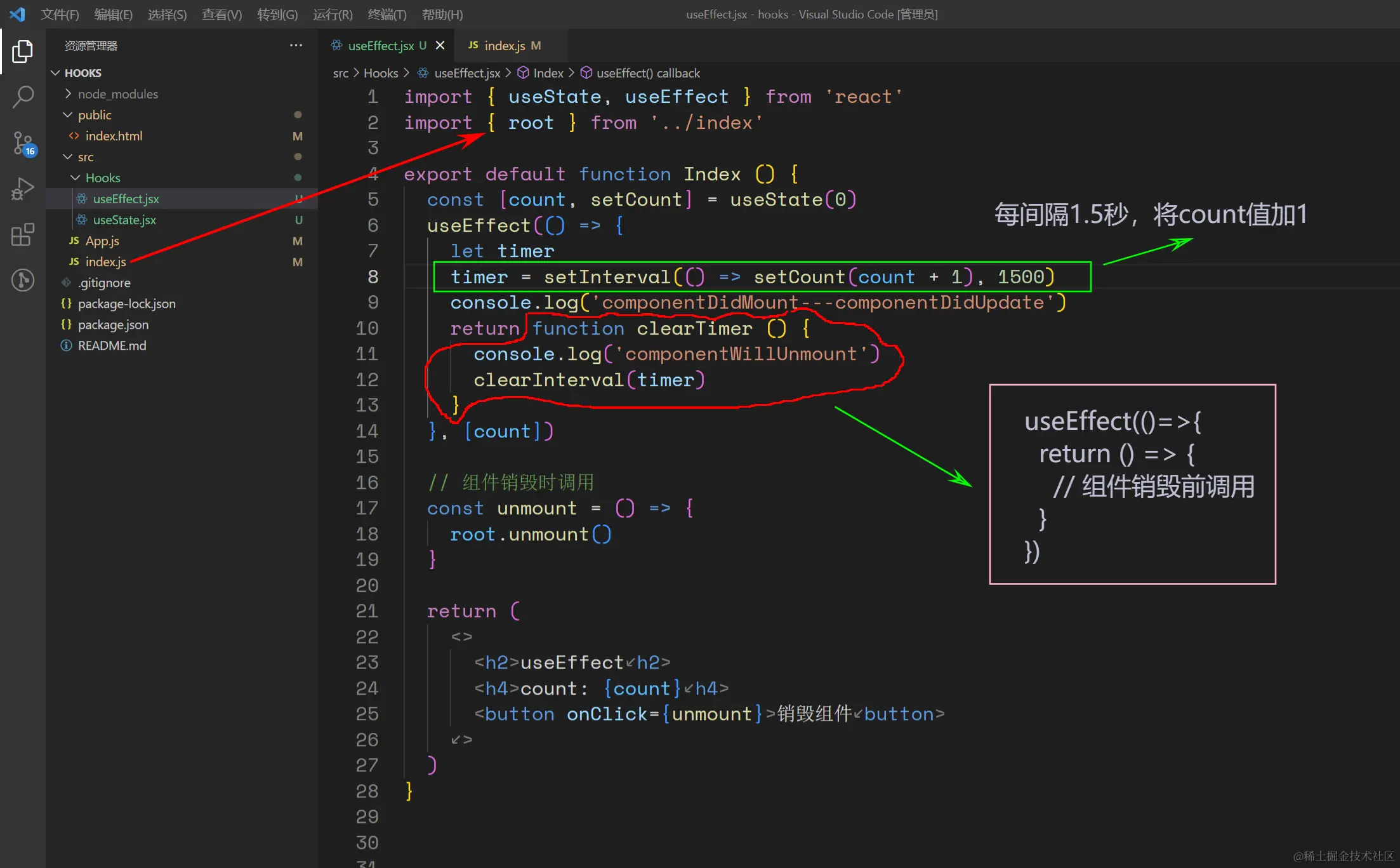The image size is (1400, 868).
Task: Open Source Control with 16 changes
Action: [x=23, y=144]
